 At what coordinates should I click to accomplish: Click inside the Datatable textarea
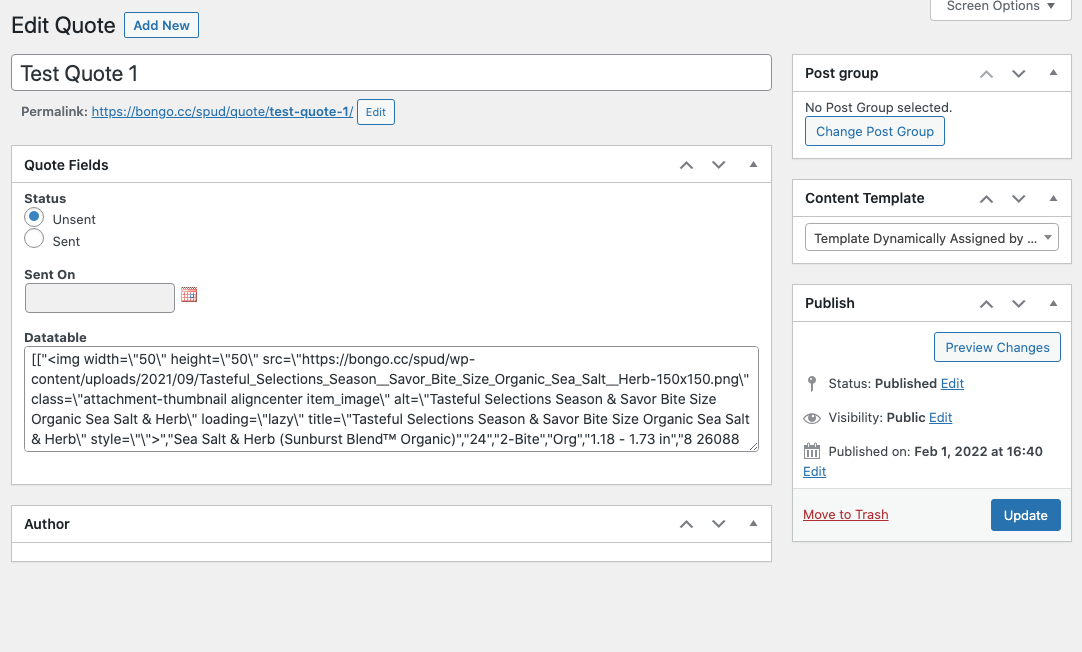point(391,399)
